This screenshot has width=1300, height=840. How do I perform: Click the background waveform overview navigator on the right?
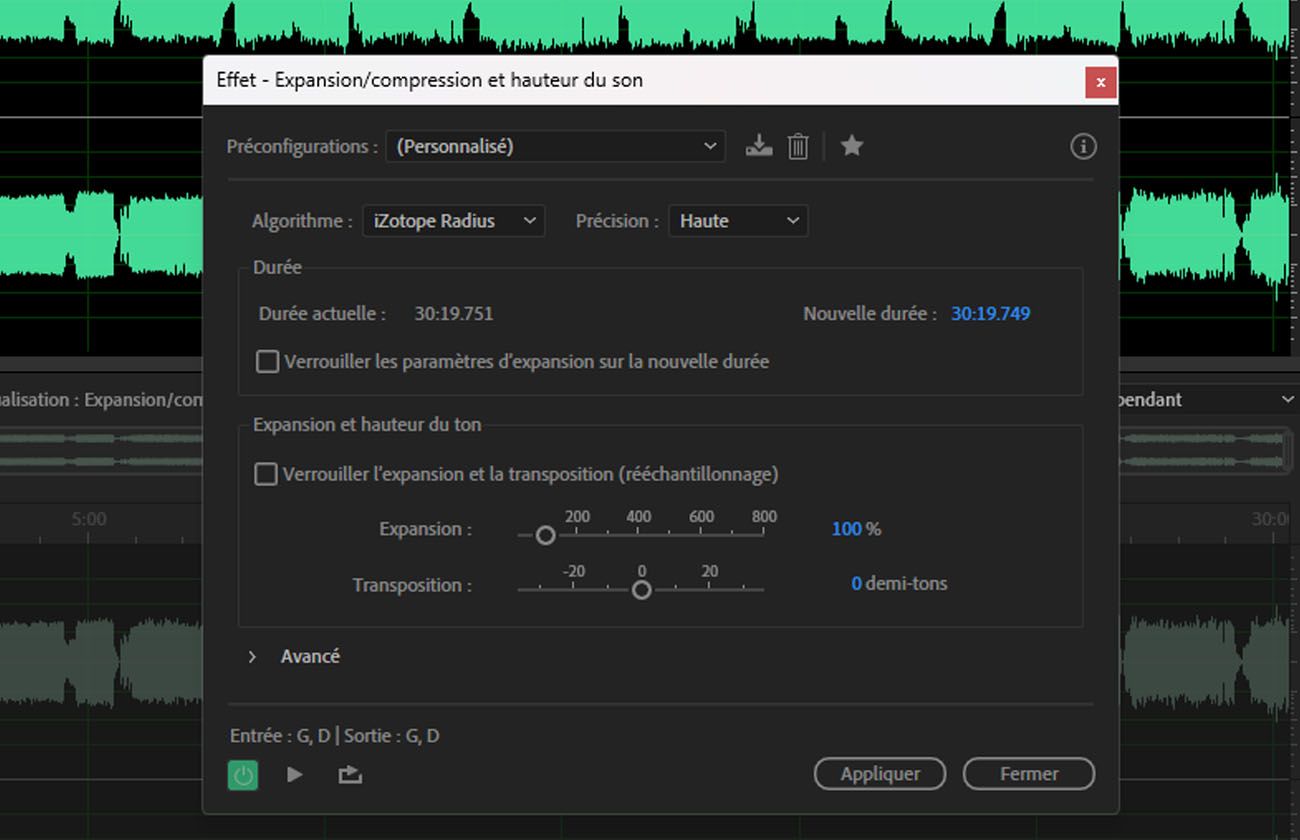tap(1206, 450)
